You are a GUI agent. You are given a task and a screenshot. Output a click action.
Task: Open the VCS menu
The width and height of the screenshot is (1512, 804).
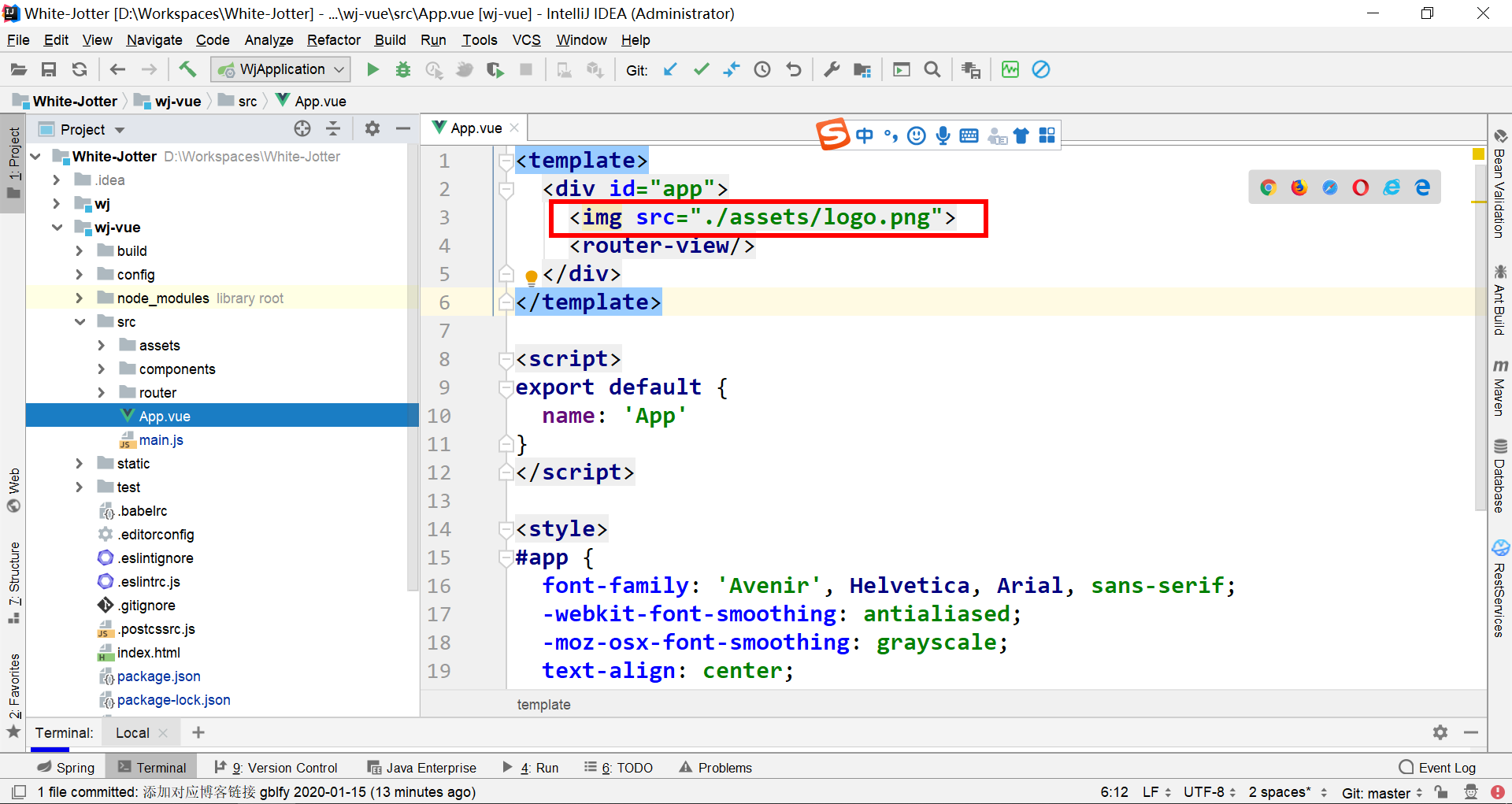526,40
